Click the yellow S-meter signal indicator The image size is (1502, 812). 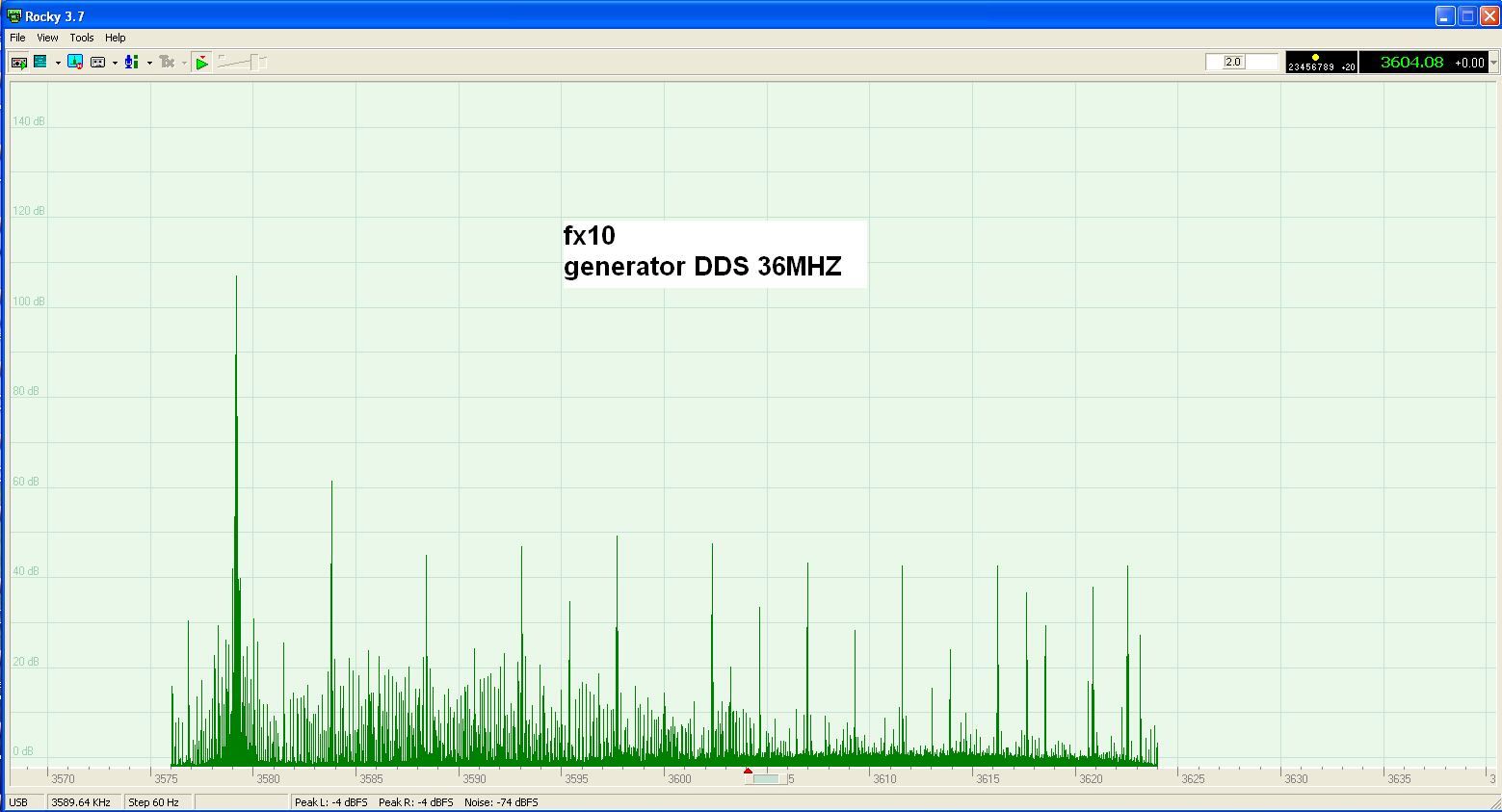[x=1315, y=58]
